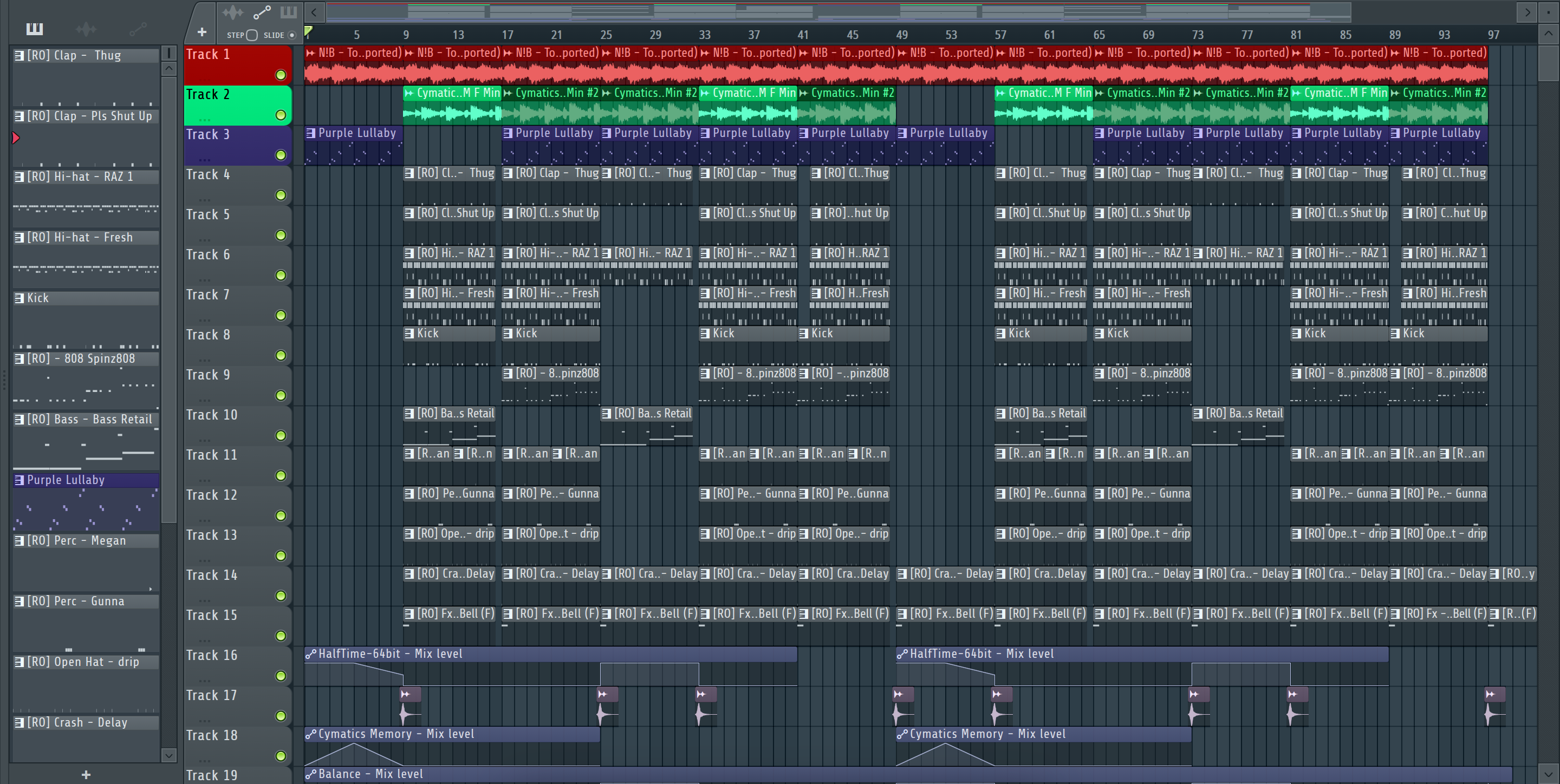Click the plus button to add a track
The height and width of the screenshot is (784, 1560).
point(201,32)
